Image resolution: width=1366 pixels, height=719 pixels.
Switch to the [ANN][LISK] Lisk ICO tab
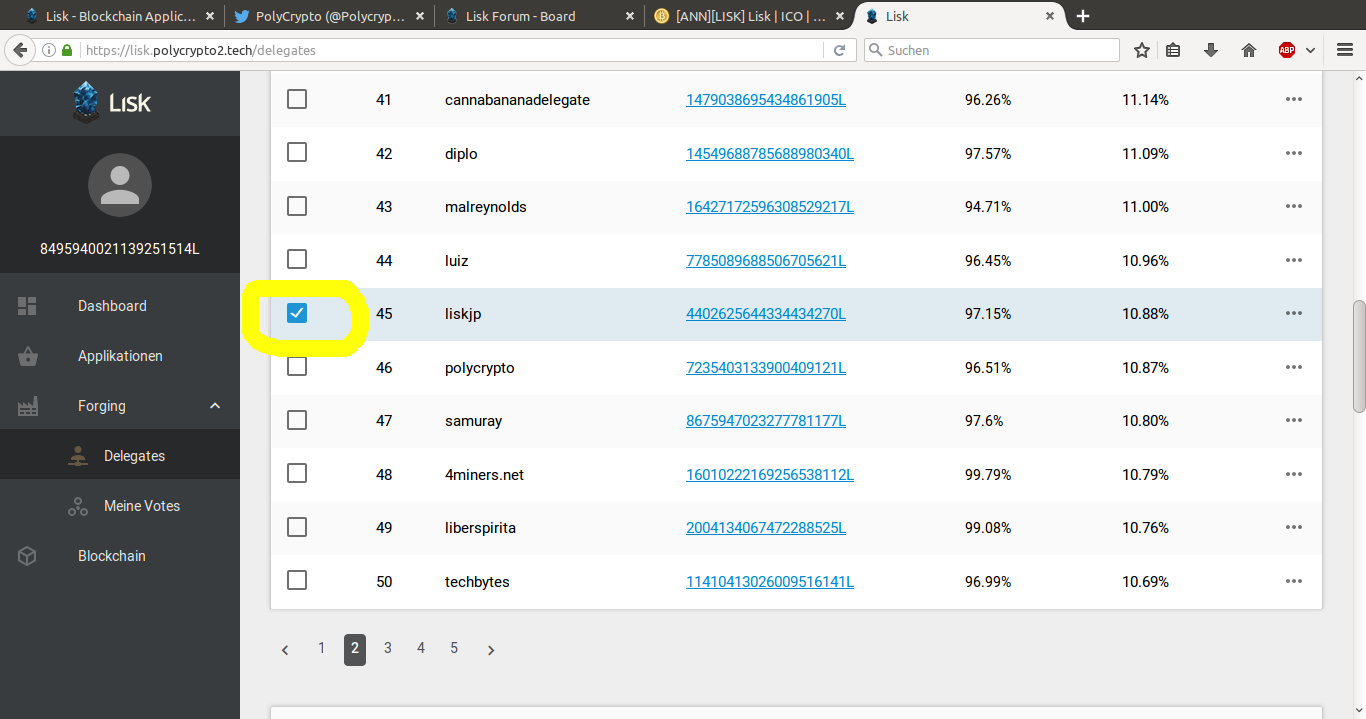750,16
